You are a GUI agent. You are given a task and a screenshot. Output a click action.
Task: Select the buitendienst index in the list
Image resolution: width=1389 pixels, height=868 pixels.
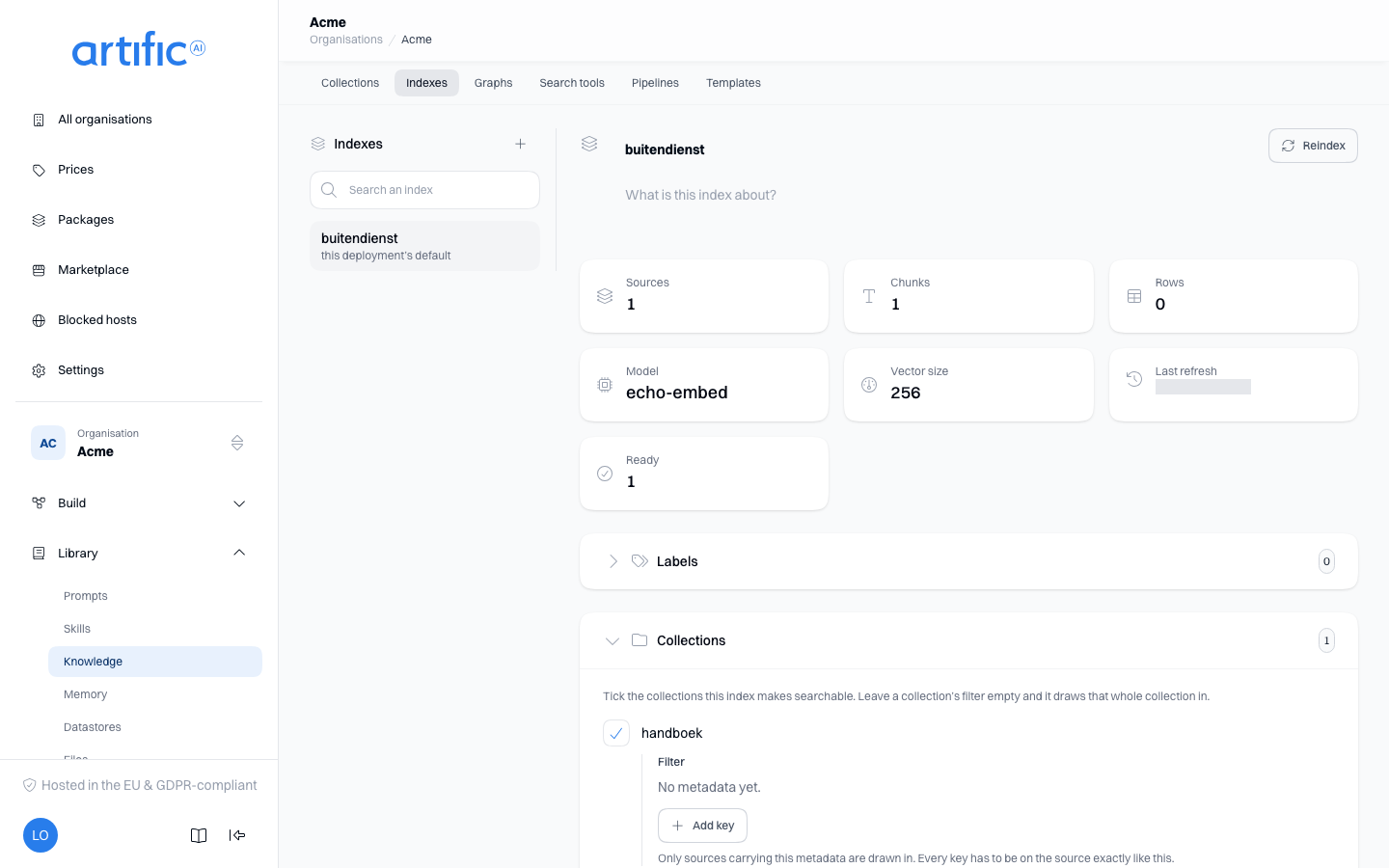424,246
